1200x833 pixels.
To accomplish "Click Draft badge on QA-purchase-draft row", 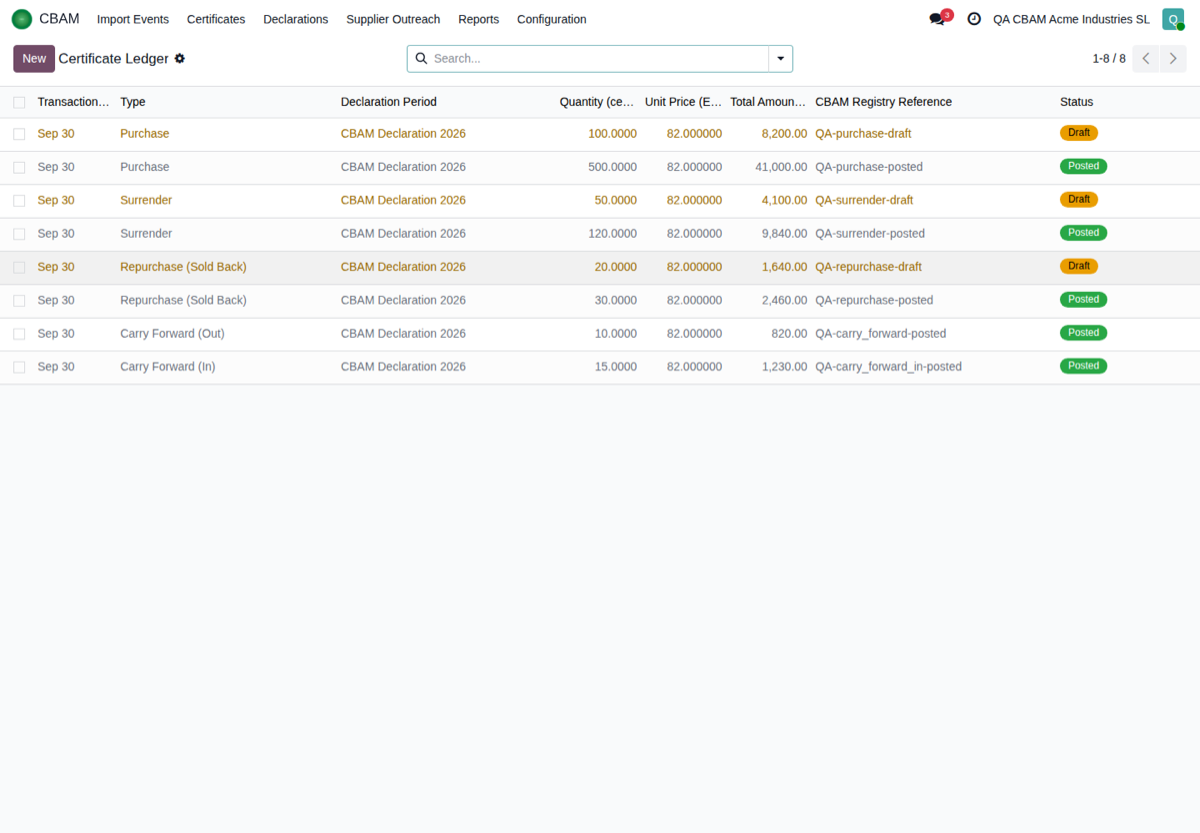I will pyautogui.click(x=1079, y=133).
